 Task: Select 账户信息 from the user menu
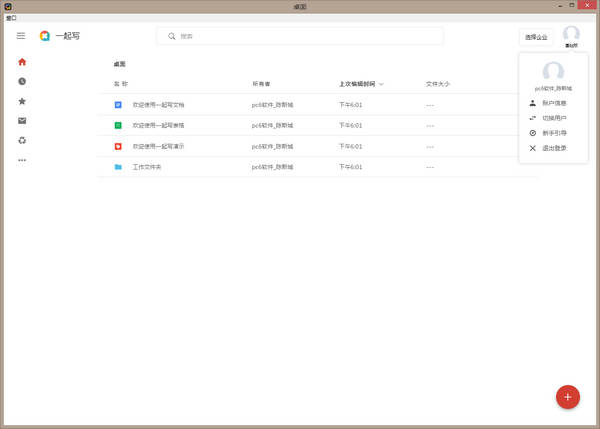point(553,103)
